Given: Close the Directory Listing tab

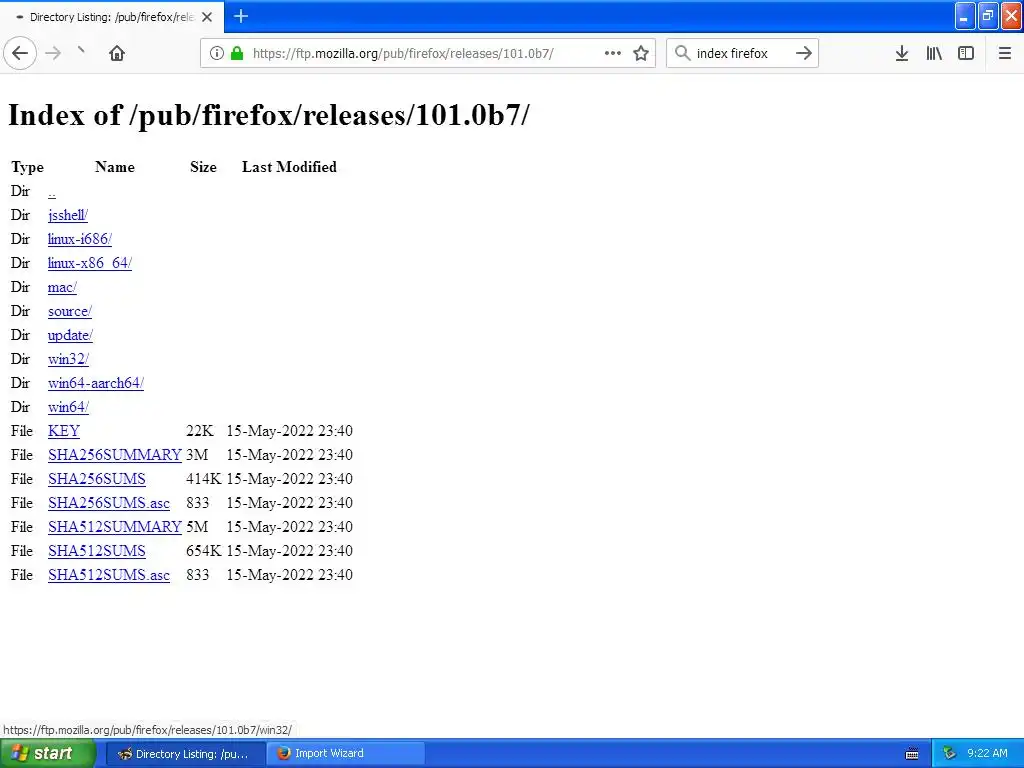Looking at the screenshot, I should tap(207, 17).
